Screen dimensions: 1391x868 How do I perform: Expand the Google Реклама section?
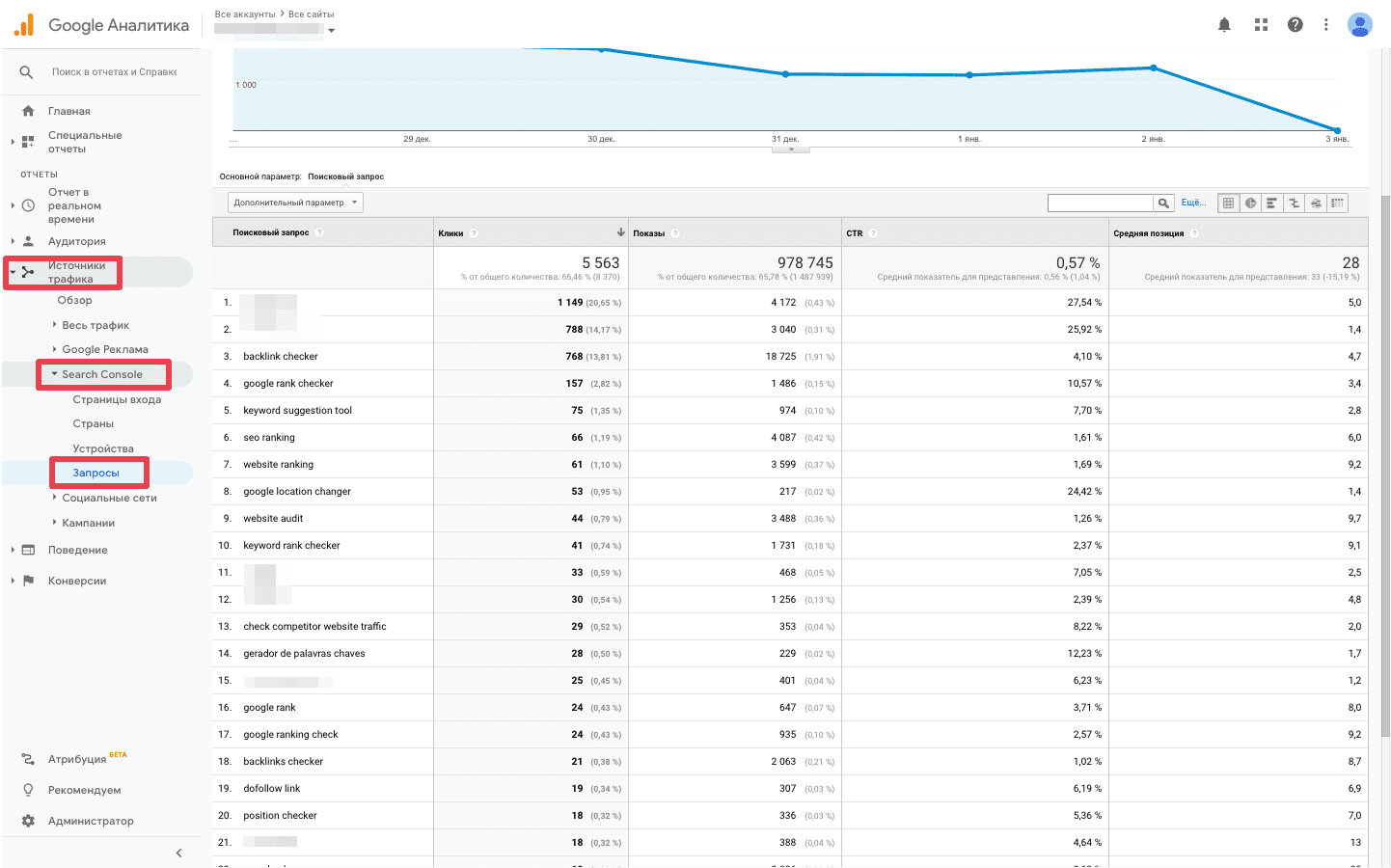54,349
